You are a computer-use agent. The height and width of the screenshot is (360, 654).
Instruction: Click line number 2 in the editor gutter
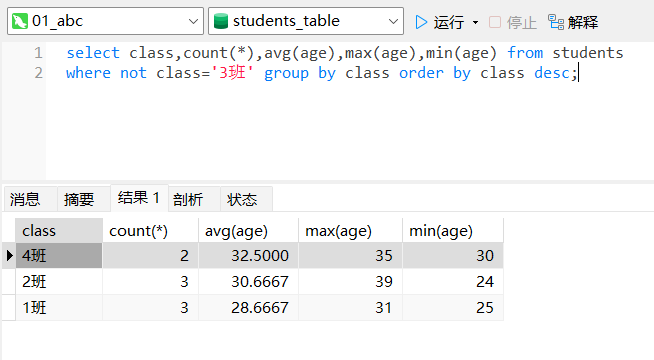[x=38, y=73]
